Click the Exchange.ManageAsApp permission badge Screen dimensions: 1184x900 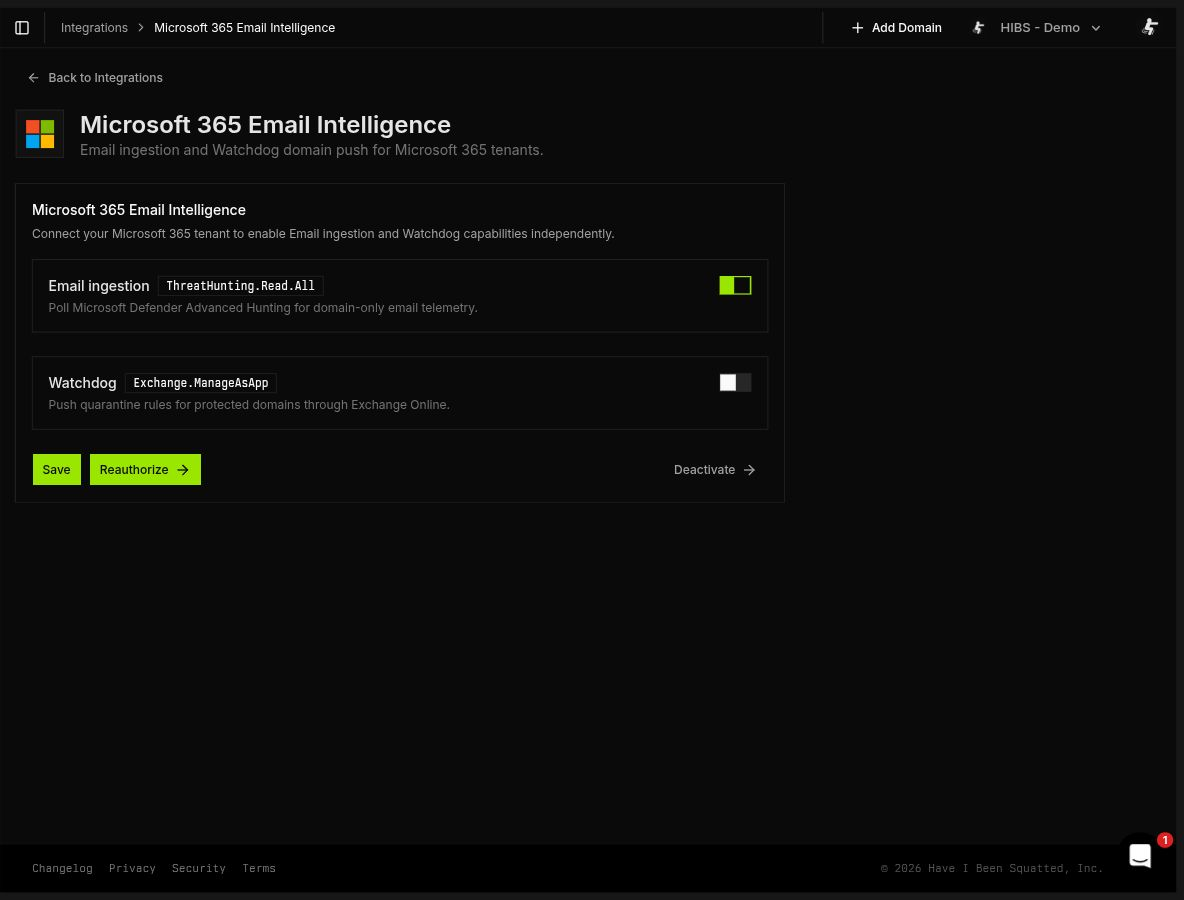pos(201,383)
